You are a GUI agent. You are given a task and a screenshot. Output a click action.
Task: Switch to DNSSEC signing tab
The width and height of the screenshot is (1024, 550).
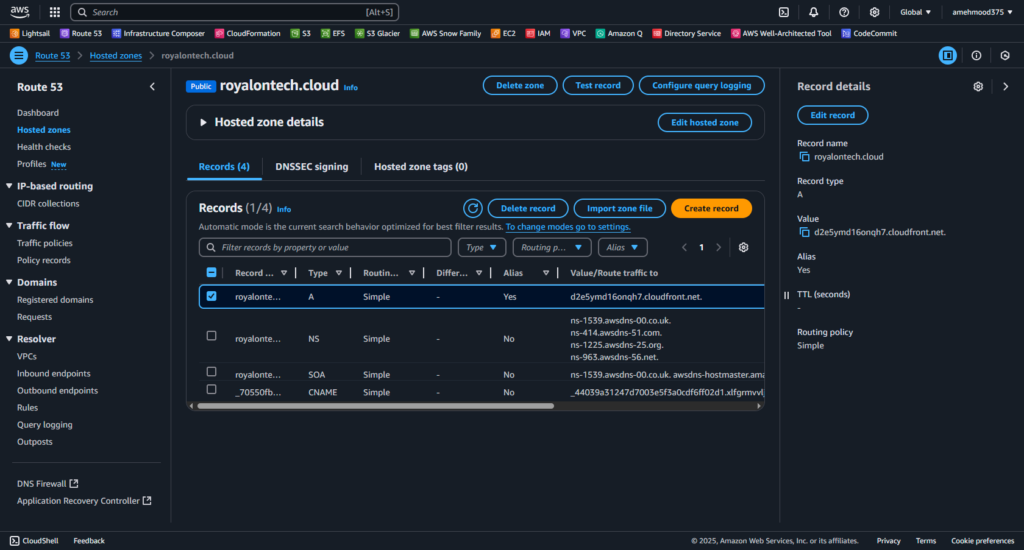click(312, 167)
